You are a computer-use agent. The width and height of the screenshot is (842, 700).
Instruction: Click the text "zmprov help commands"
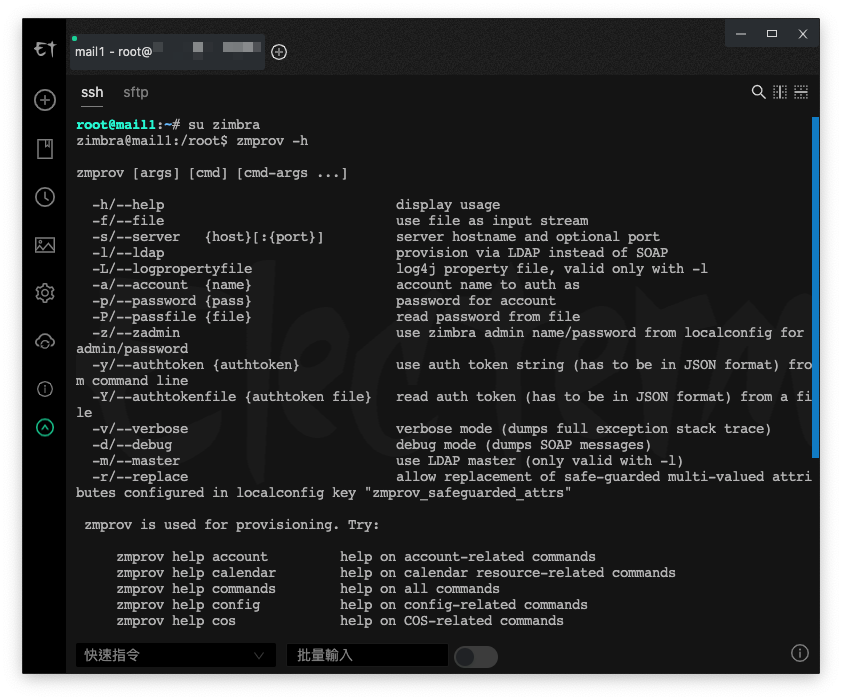click(x=196, y=589)
